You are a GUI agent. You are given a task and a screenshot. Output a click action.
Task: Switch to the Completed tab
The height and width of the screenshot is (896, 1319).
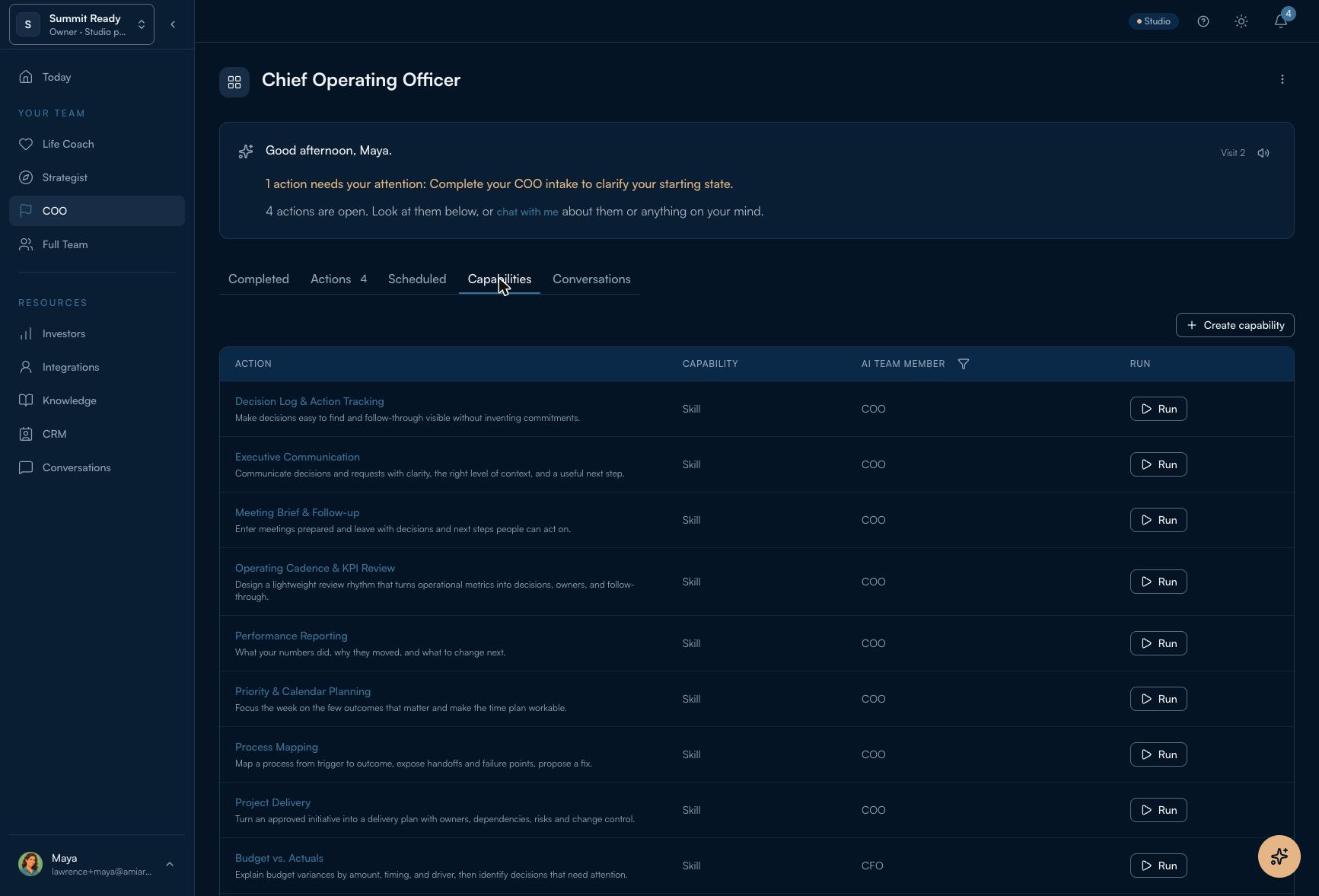[x=258, y=279]
